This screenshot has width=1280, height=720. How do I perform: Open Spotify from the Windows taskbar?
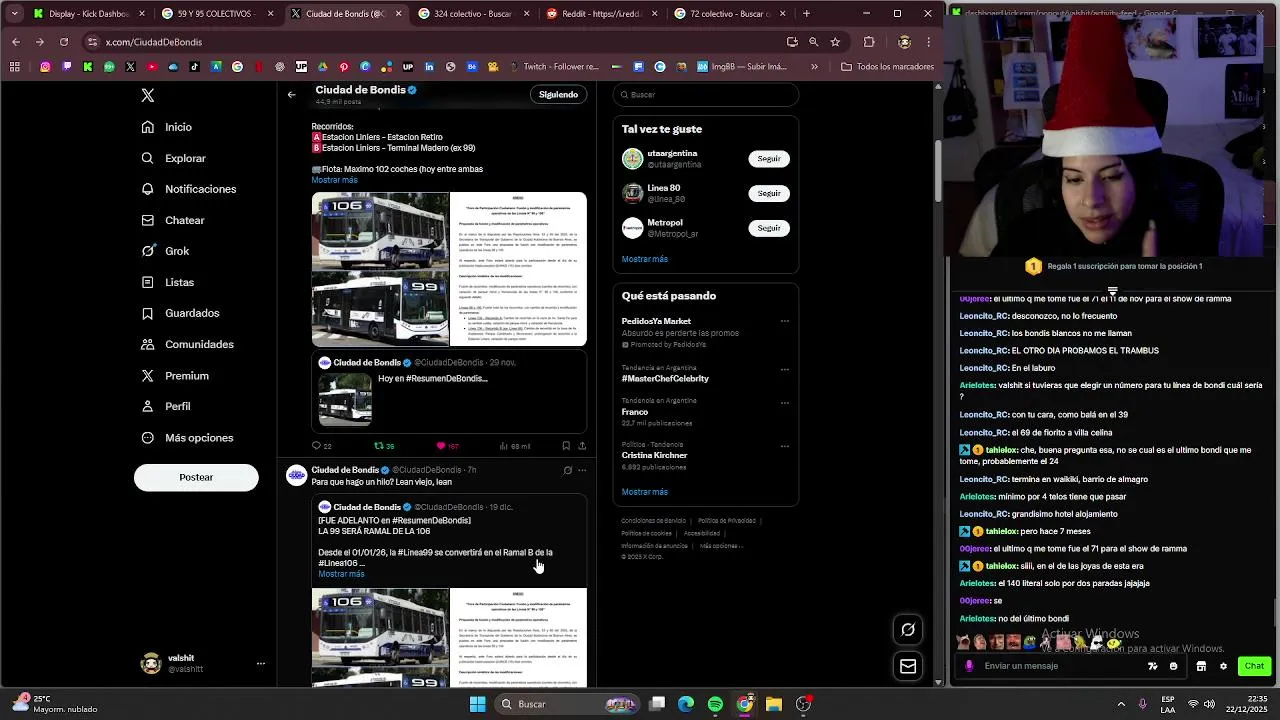coord(715,704)
